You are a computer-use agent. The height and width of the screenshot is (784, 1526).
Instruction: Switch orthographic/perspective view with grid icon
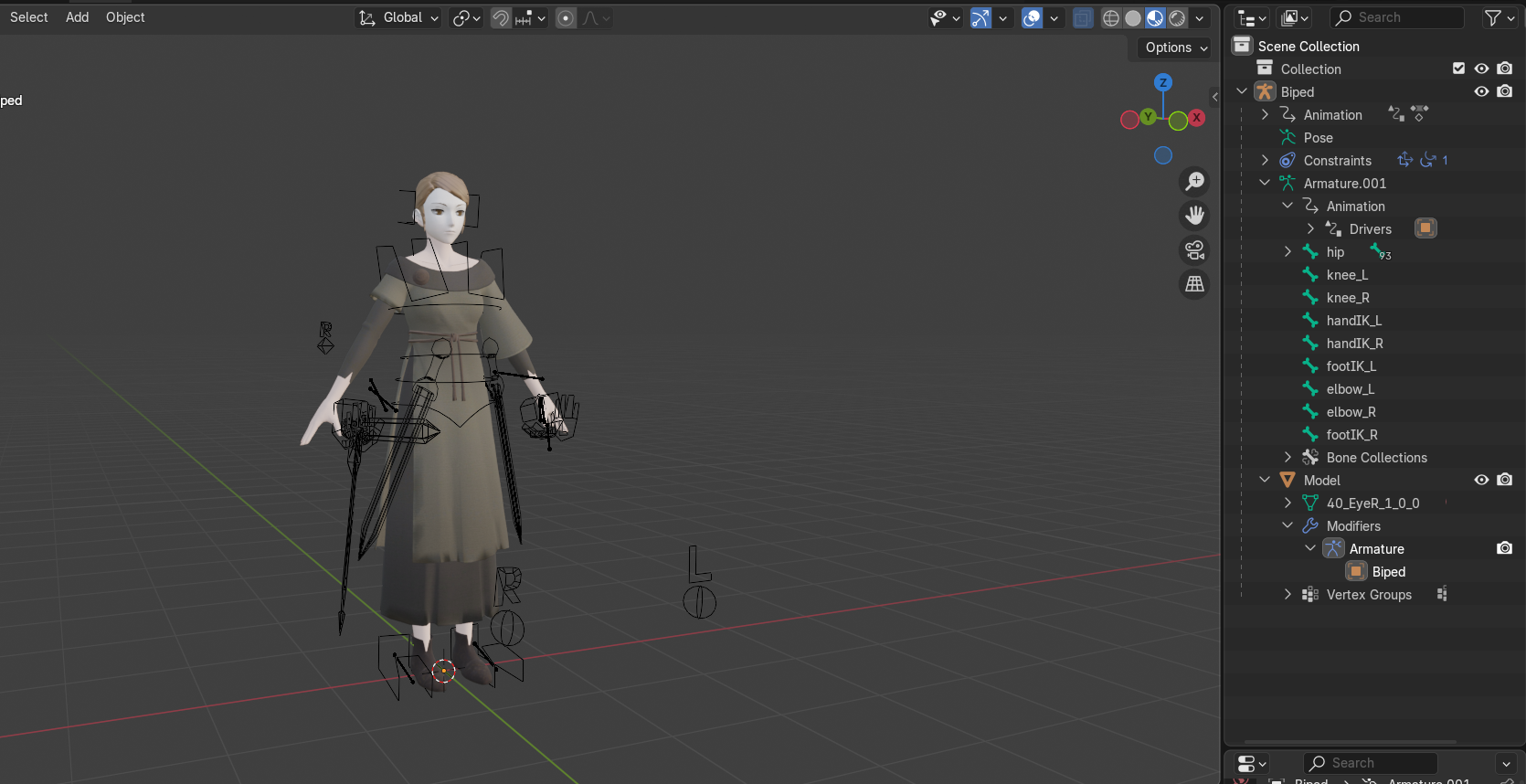[1194, 284]
